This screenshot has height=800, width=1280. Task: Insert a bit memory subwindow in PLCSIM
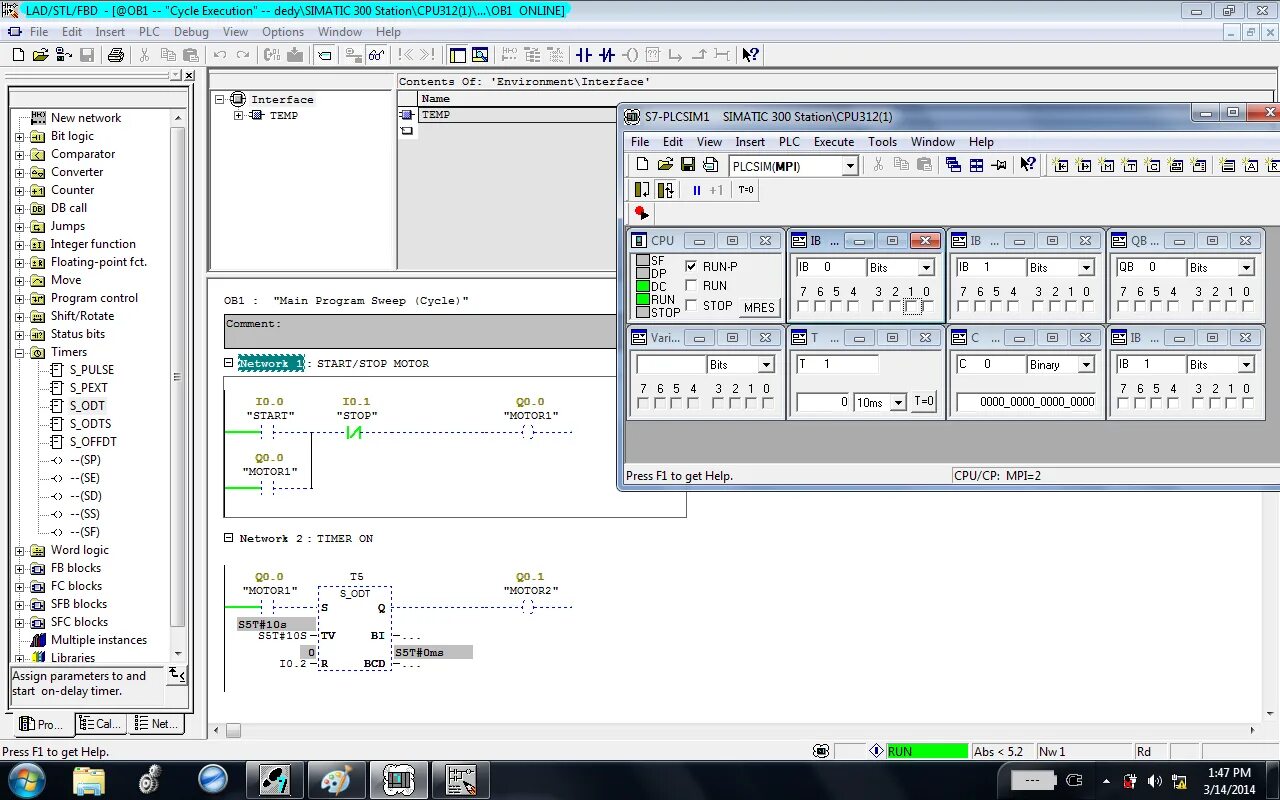coord(1106,165)
